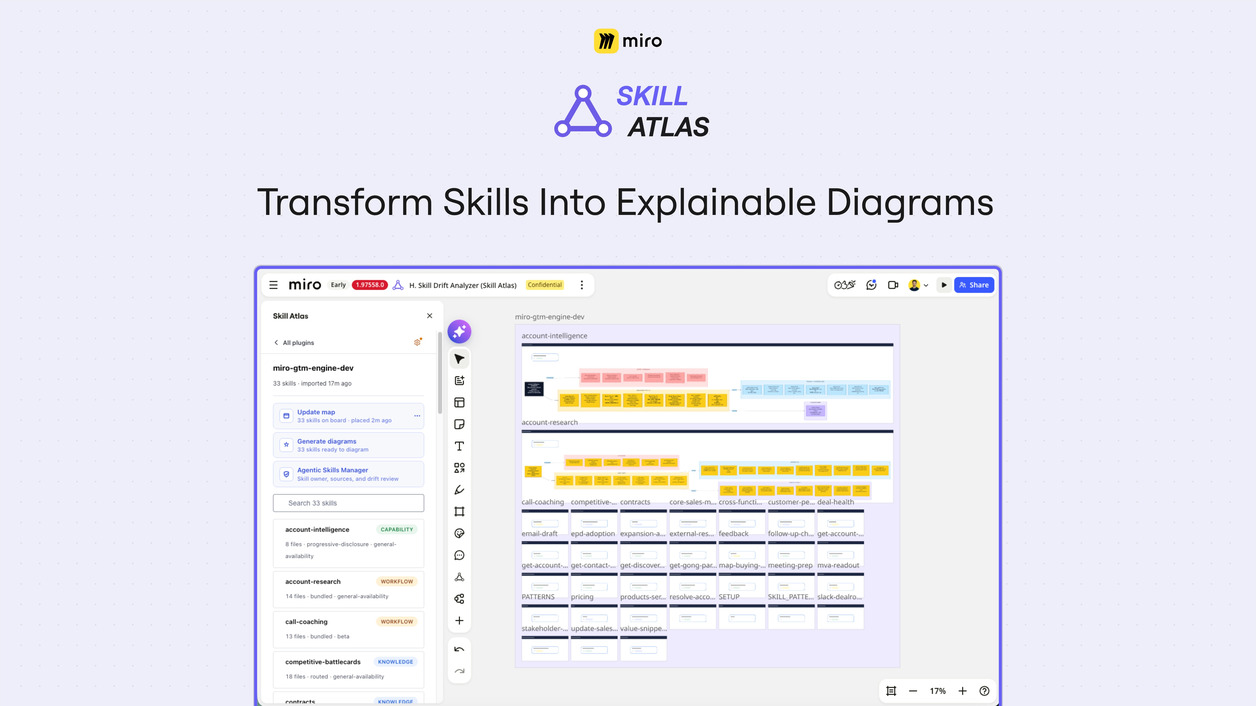Start a video call

tap(893, 285)
